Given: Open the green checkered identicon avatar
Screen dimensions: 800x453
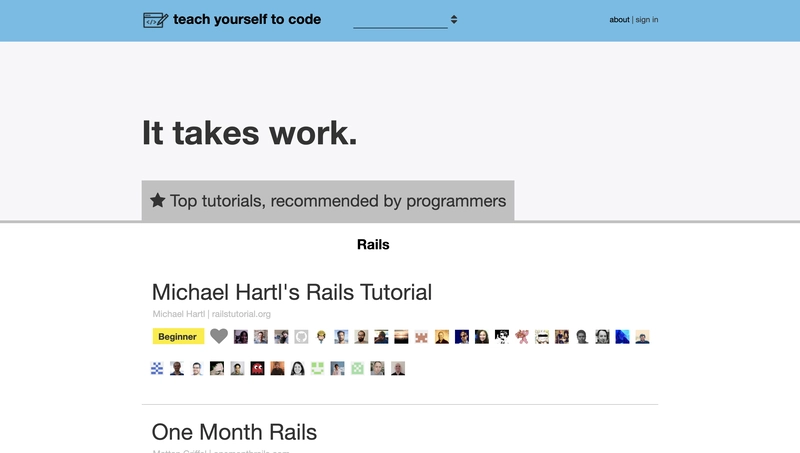Looking at the screenshot, I should 357,368.
